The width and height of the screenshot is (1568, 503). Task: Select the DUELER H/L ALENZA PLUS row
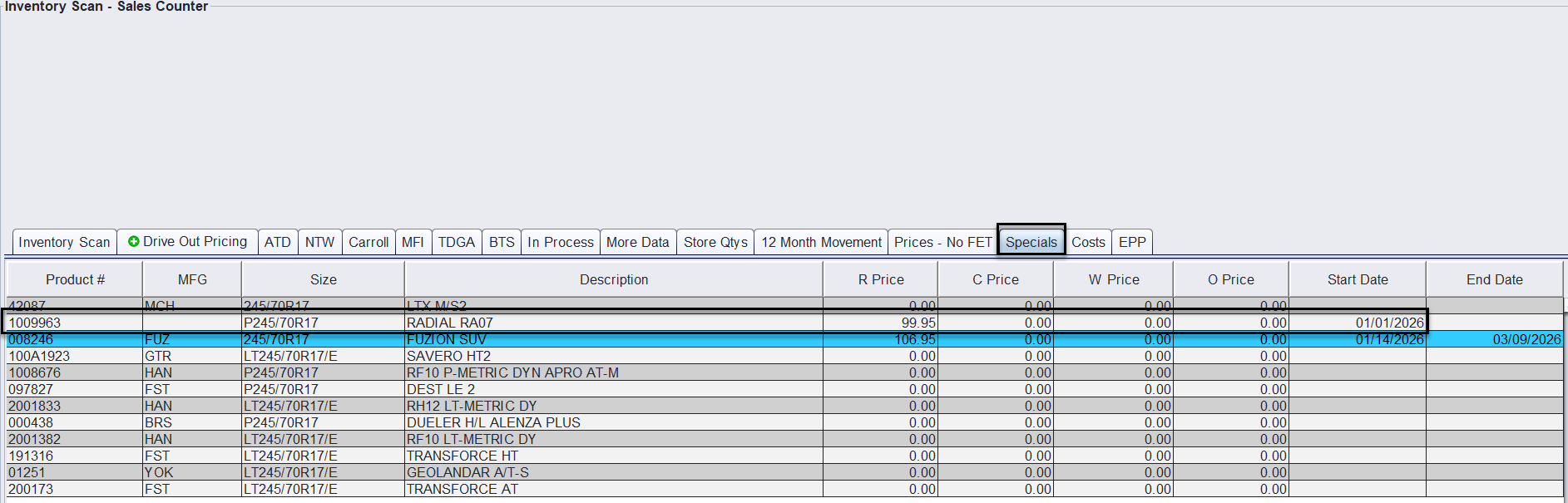(493, 422)
